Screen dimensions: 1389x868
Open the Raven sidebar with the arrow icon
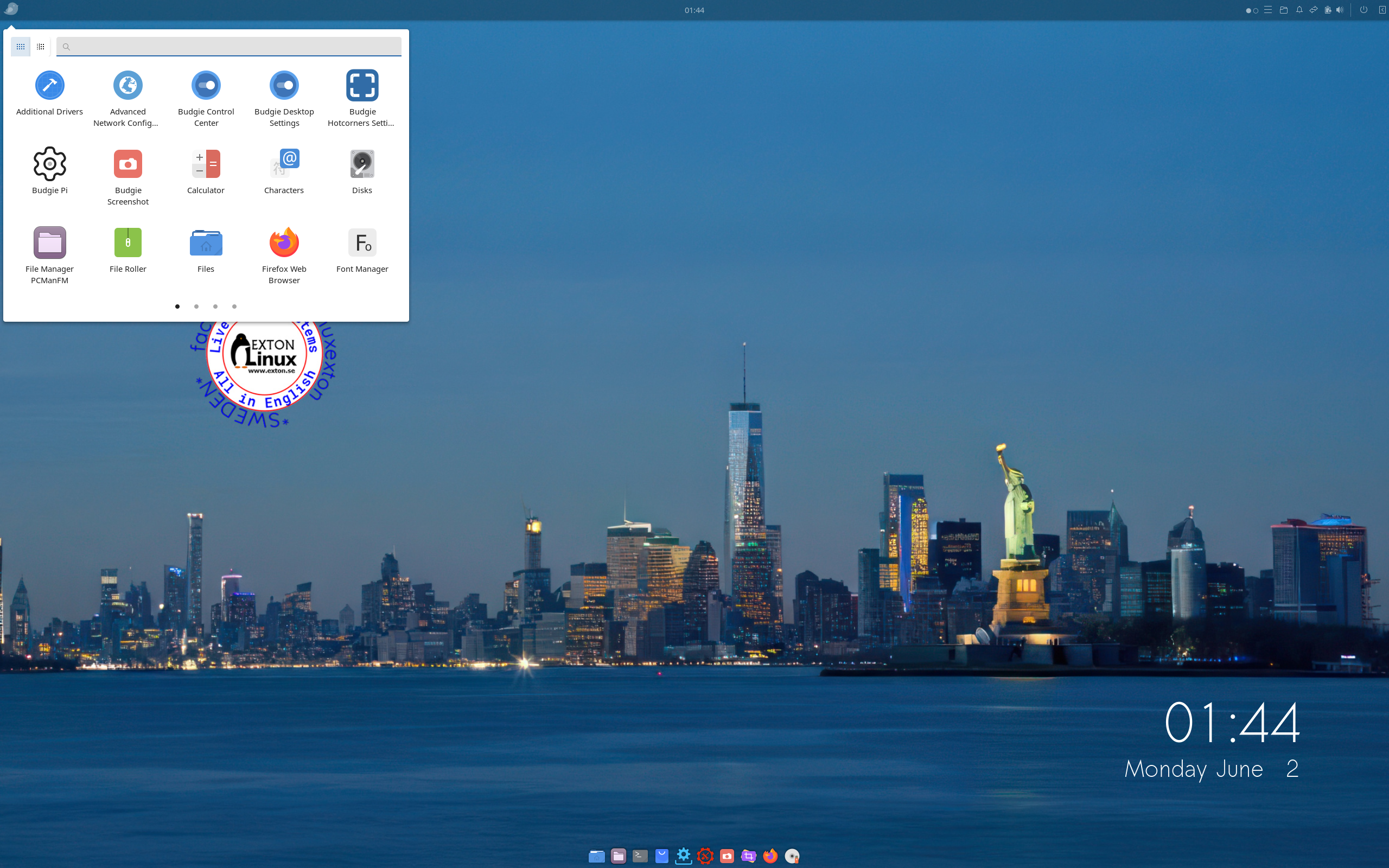point(1382,10)
